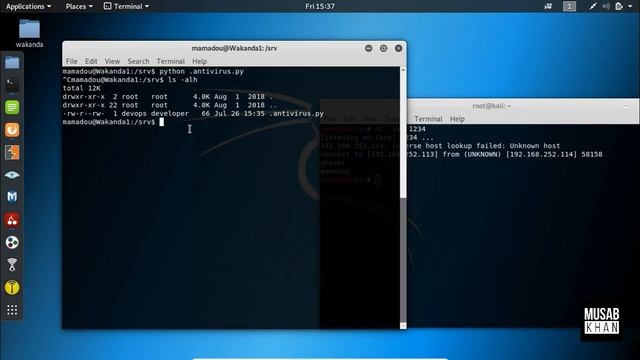Click the 'python .antivirus.py' command text
Viewport: 640px width, 360px height.
202,71
